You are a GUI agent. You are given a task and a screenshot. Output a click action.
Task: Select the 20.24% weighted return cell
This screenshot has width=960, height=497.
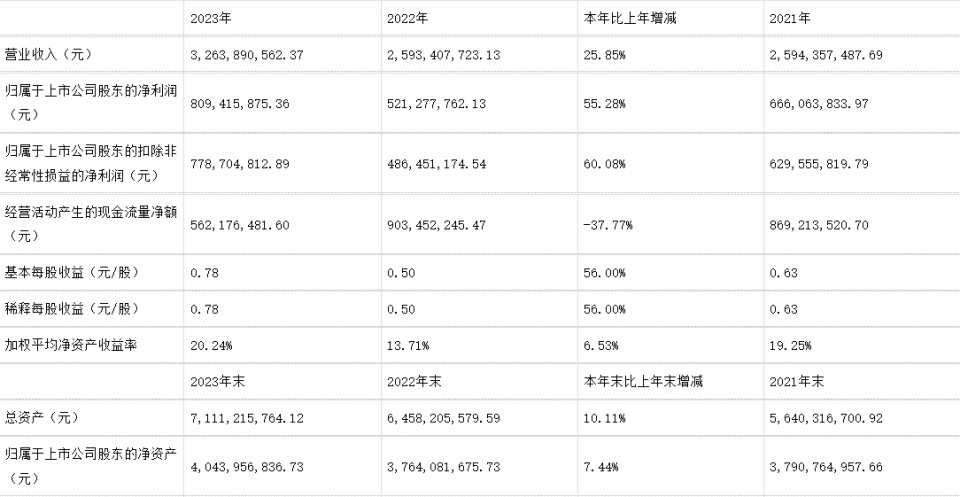pos(211,346)
